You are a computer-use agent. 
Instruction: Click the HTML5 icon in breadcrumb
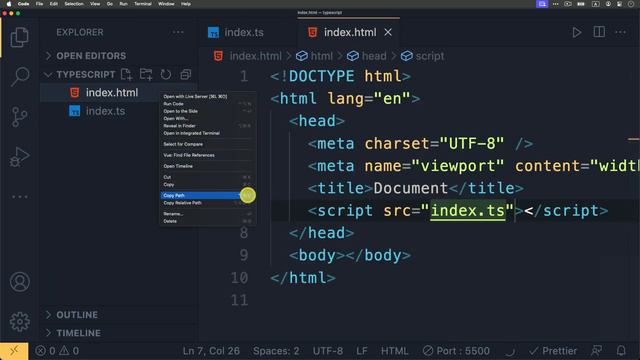[x=218, y=56]
